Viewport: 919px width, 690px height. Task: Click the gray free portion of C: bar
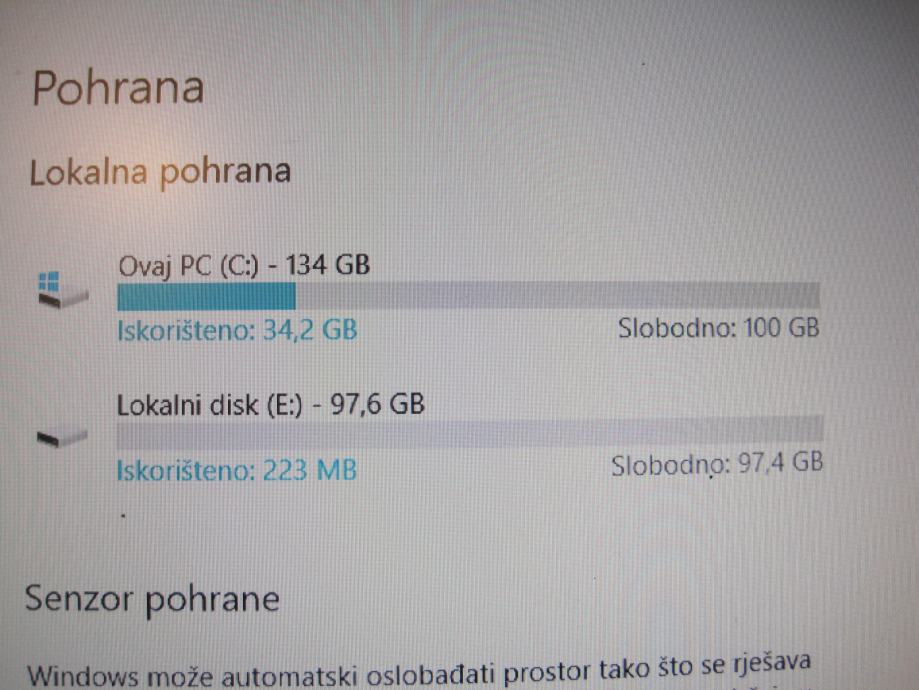pyautogui.click(x=557, y=295)
